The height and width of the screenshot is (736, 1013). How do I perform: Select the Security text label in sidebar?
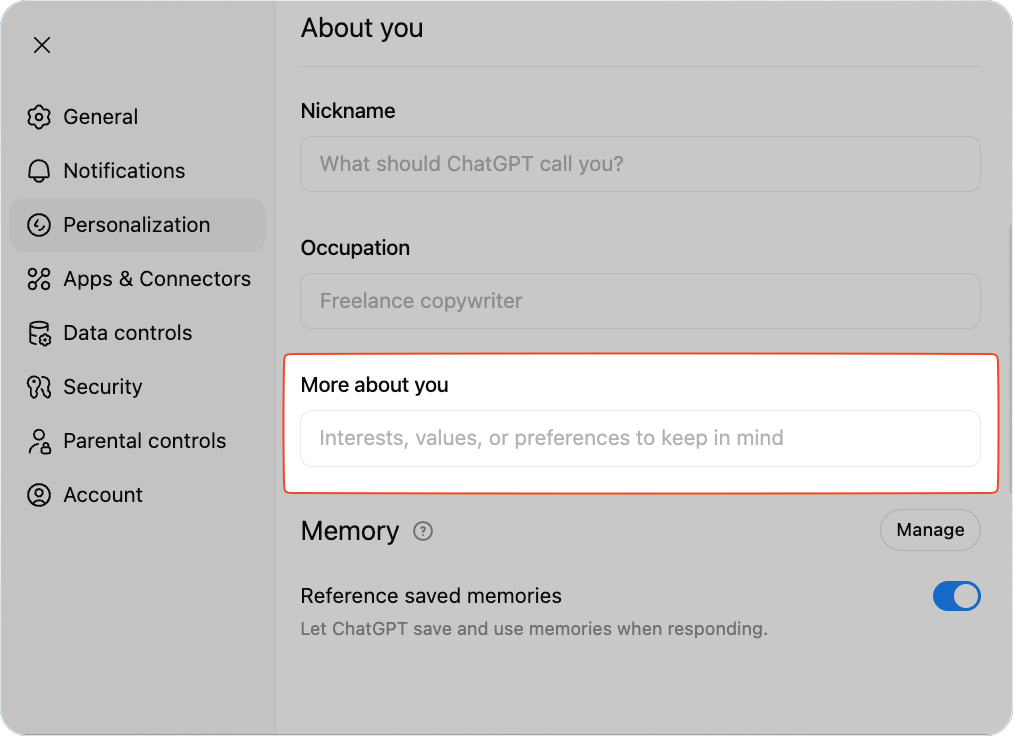(x=102, y=387)
